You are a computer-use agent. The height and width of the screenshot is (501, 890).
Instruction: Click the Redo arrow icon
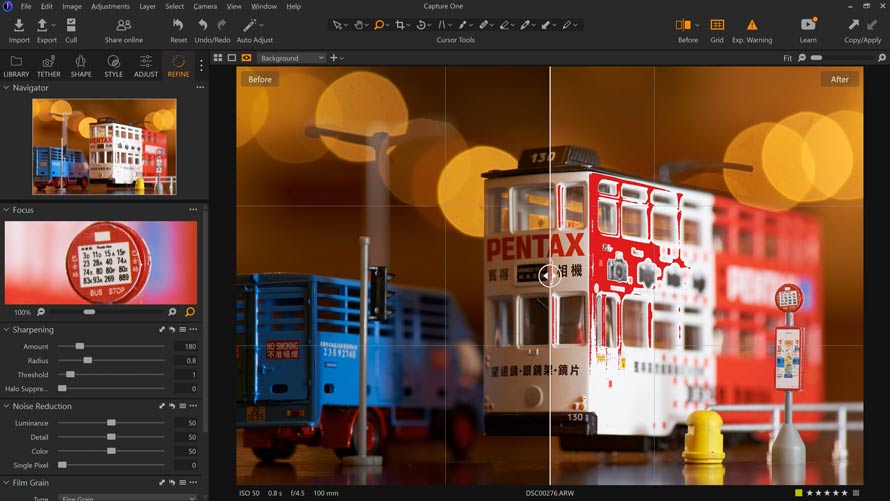222,25
